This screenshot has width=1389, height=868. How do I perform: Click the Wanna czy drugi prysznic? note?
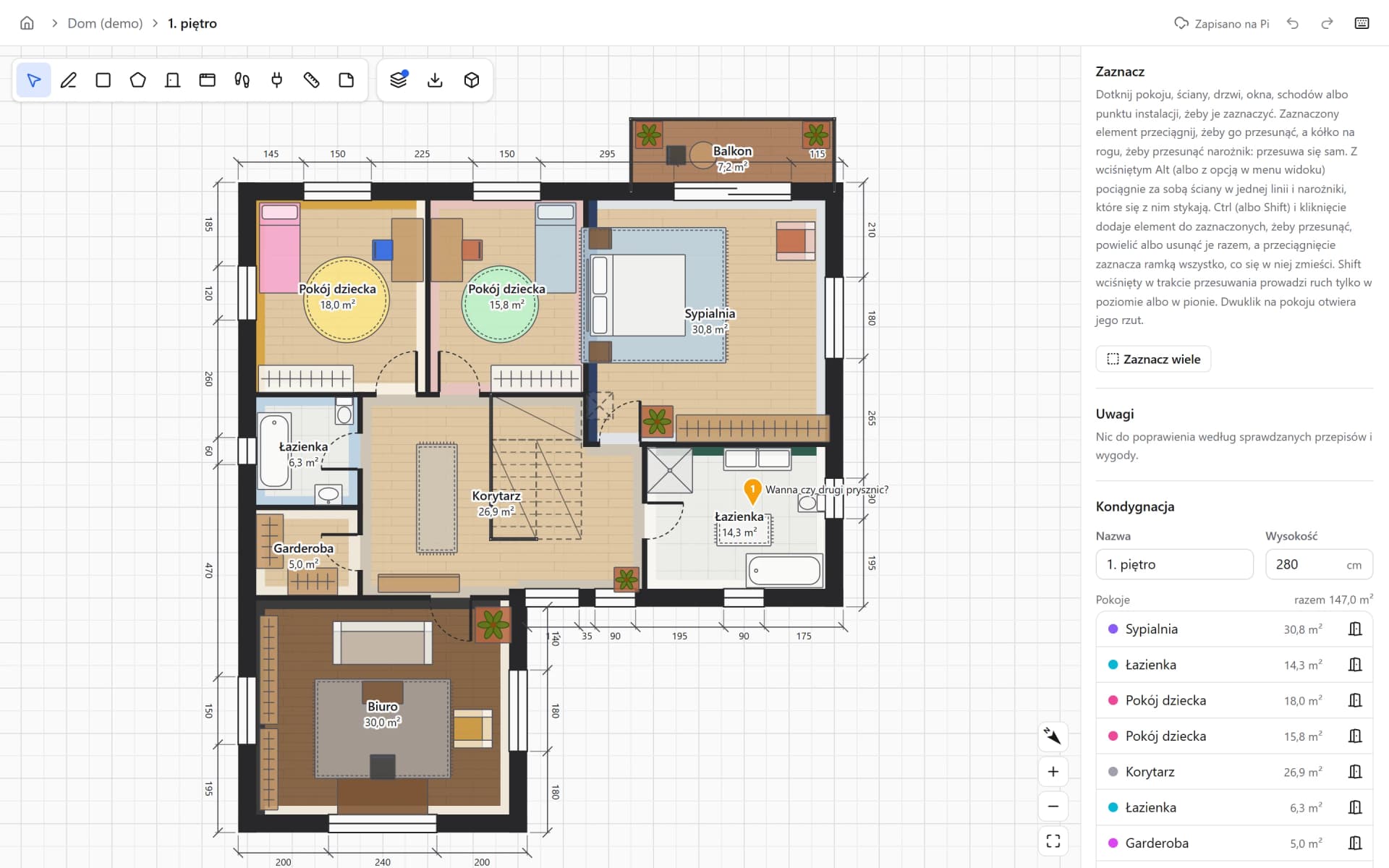click(x=827, y=490)
